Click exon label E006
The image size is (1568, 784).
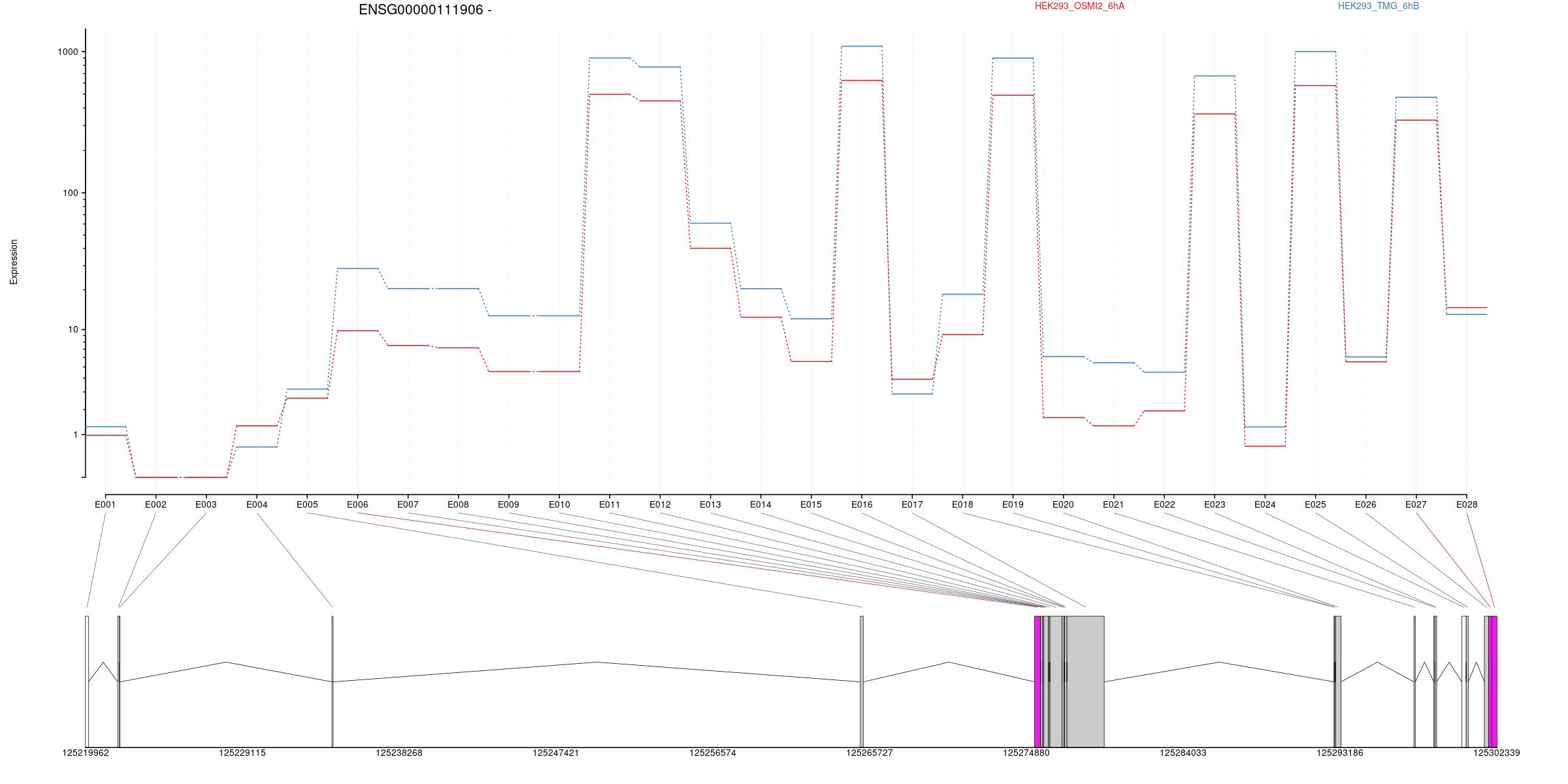click(x=357, y=504)
